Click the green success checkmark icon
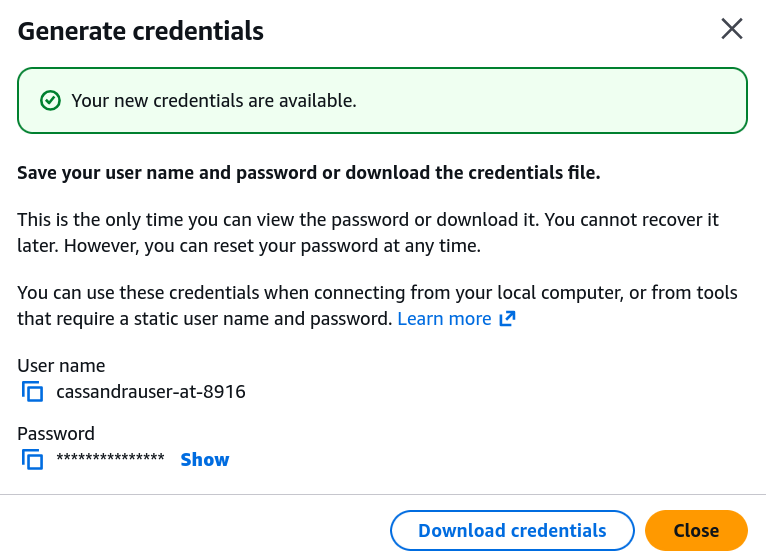Viewport: 766px width, 559px height. [x=49, y=101]
